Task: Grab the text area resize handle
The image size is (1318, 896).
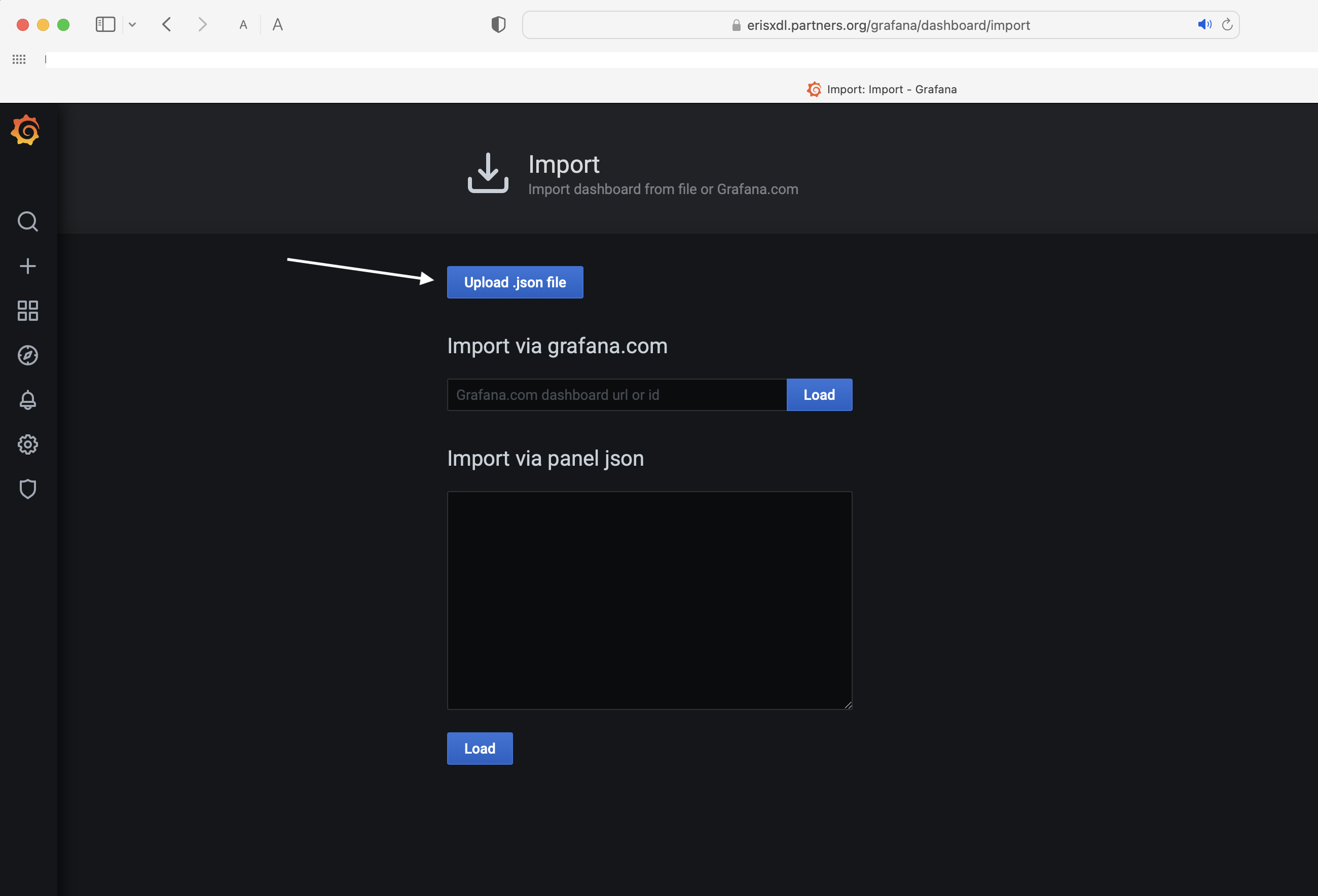Action: coord(848,705)
